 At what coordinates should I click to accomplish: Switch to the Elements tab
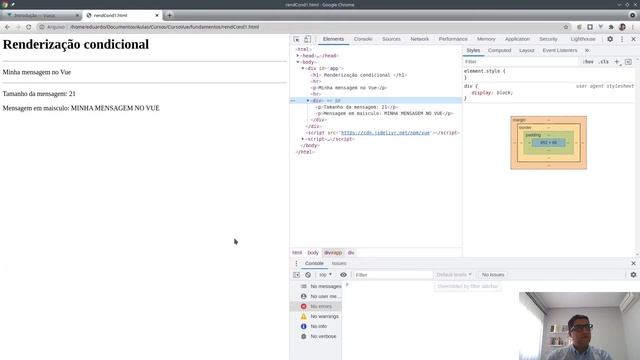(333, 39)
